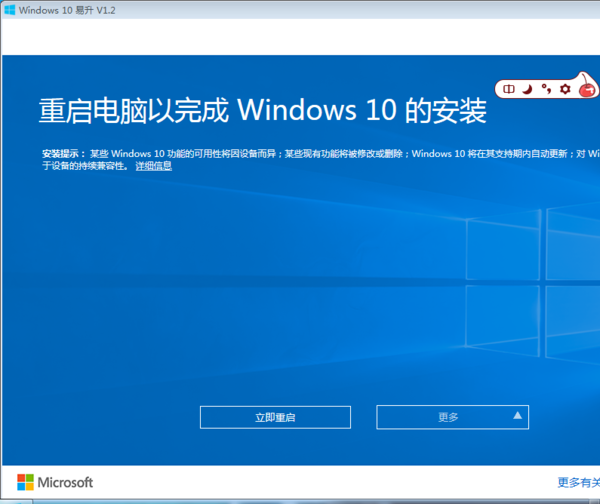Click the window title Windows 10 易升 V1.2

point(67,10)
